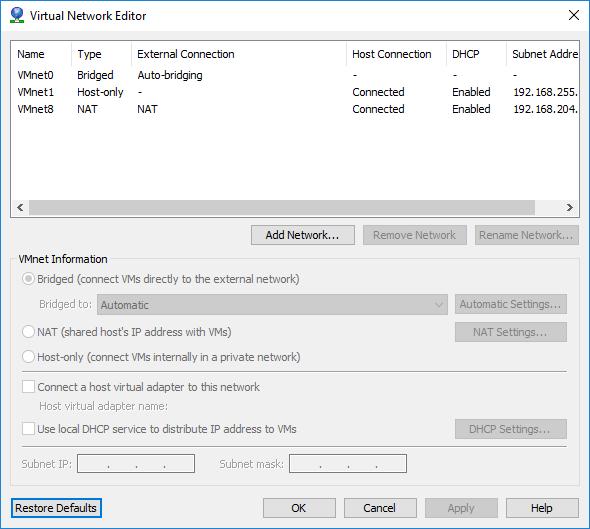The width and height of the screenshot is (590, 529).
Task: Click the 192.168.204 subnet address cell
Action: pyautogui.click(x=546, y=109)
